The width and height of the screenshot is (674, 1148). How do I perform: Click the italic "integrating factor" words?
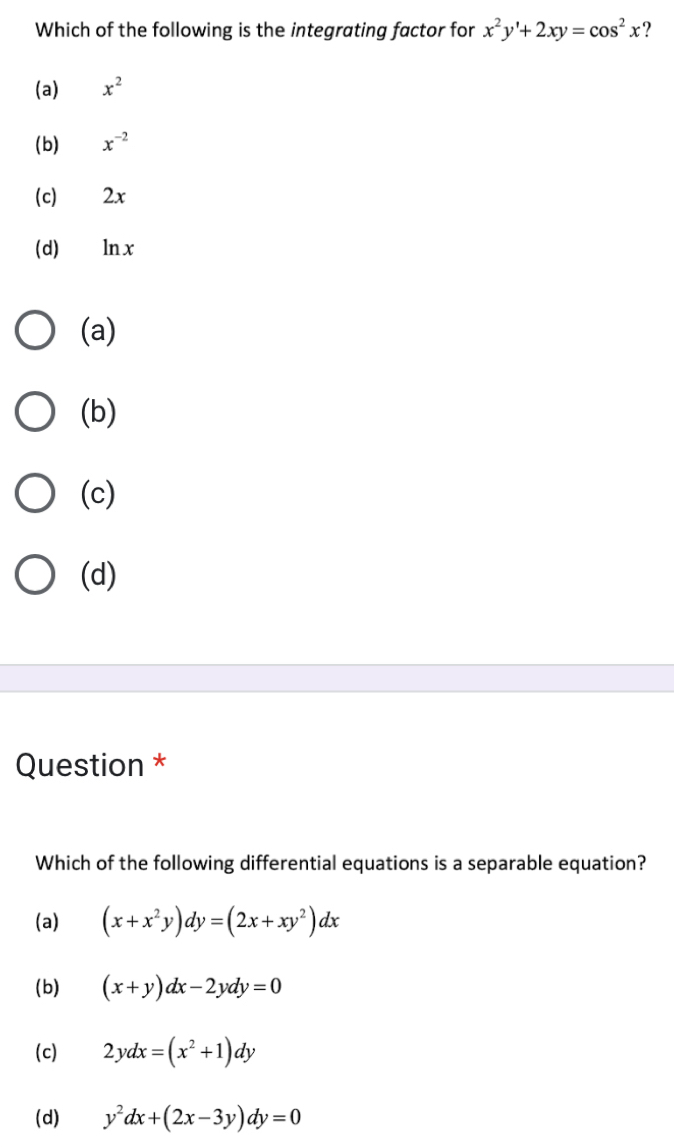point(367,30)
